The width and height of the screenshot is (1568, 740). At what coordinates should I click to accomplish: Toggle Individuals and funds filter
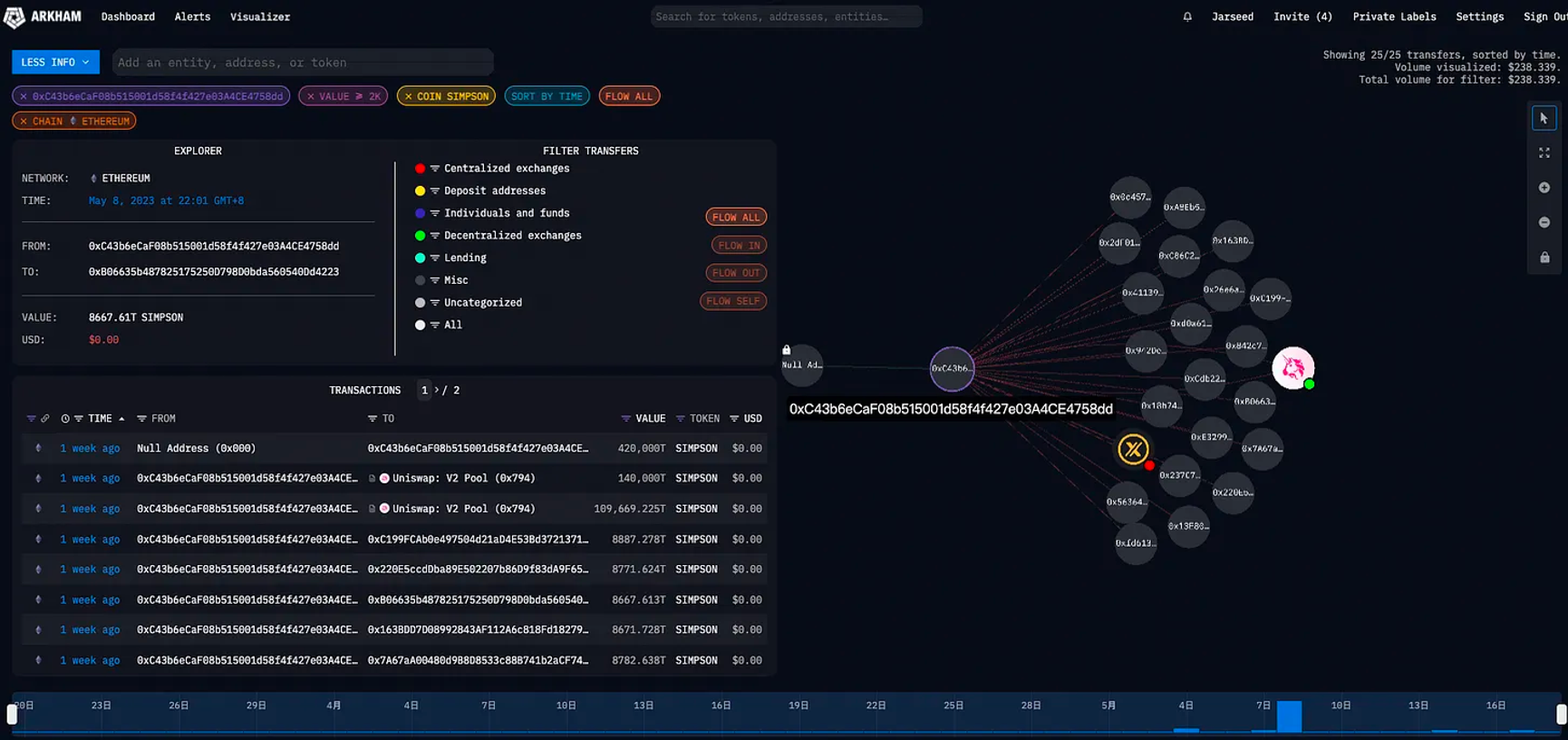[x=492, y=213]
